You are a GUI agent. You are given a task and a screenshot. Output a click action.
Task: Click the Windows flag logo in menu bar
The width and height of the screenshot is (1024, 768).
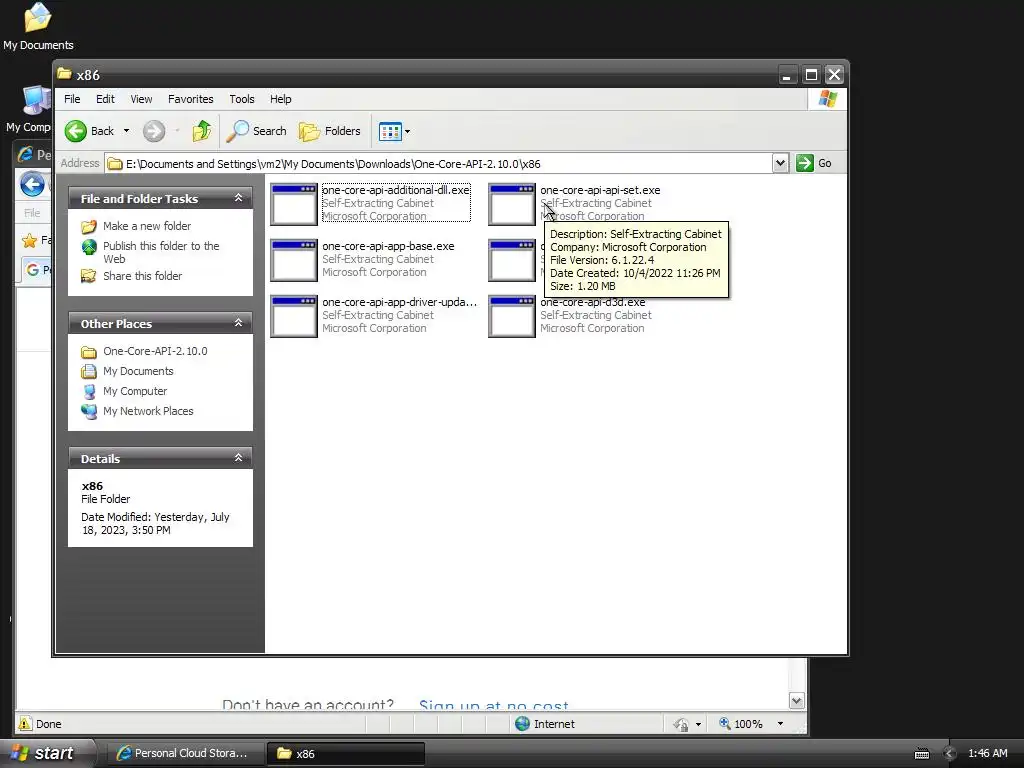pyautogui.click(x=827, y=99)
